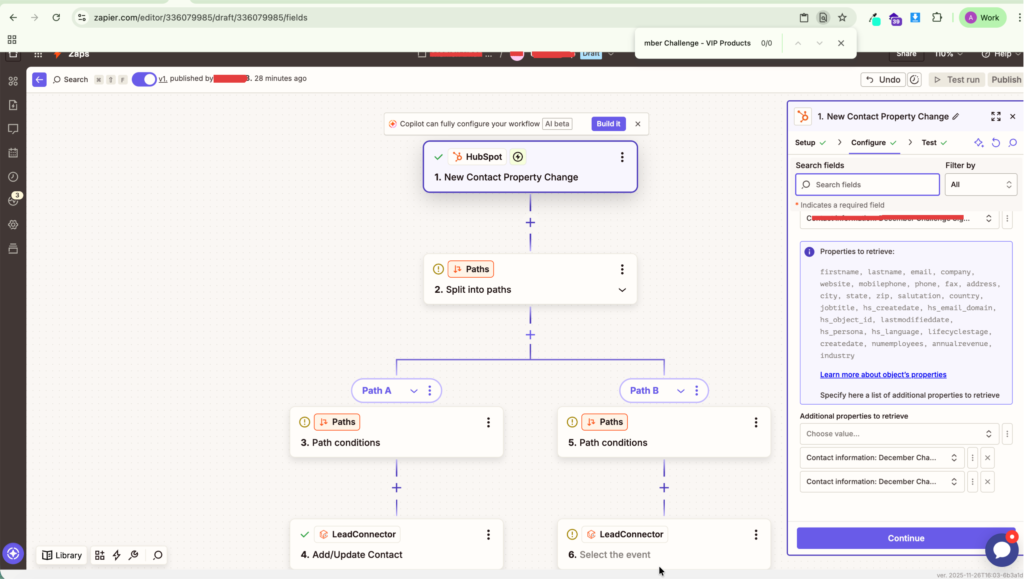The height and width of the screenshot is (579, 1024).
Task: Open the Filter by All dropdown
Action: (x=981, y=185)
